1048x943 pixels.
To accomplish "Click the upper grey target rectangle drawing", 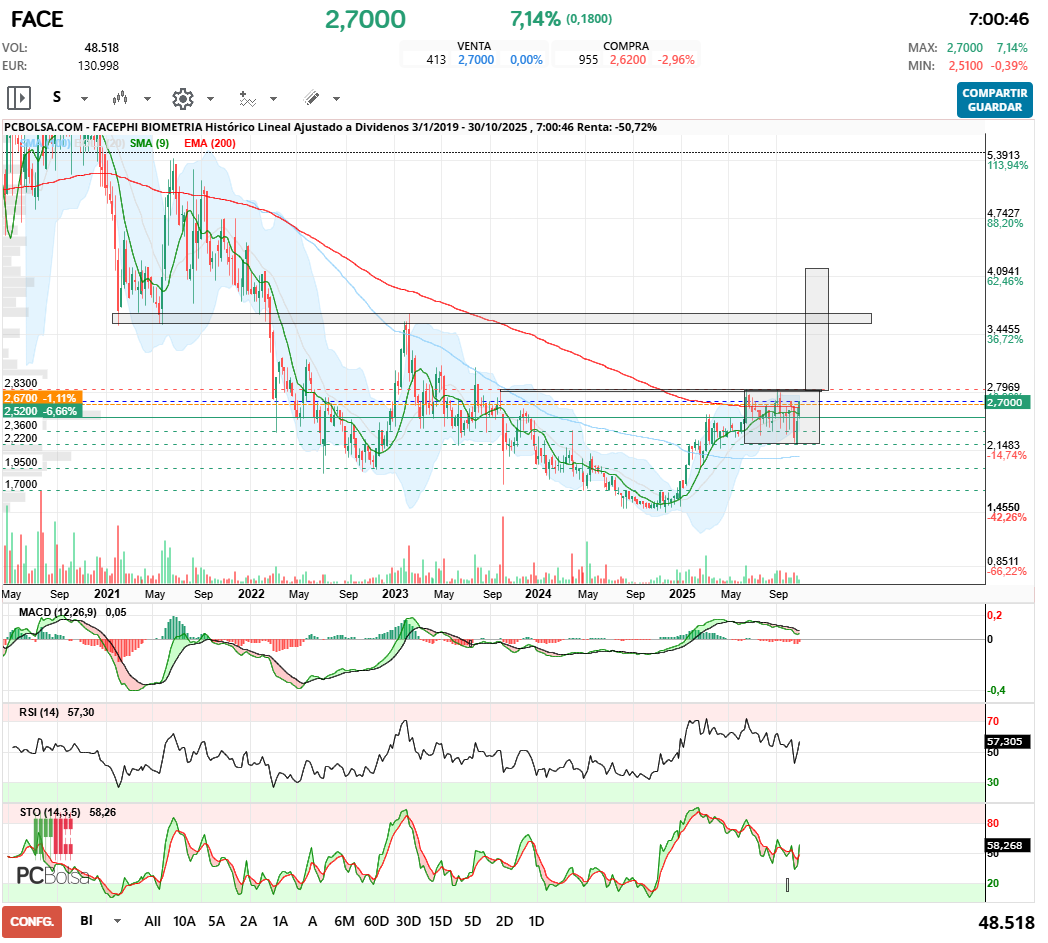I will [x=816, y=328].
